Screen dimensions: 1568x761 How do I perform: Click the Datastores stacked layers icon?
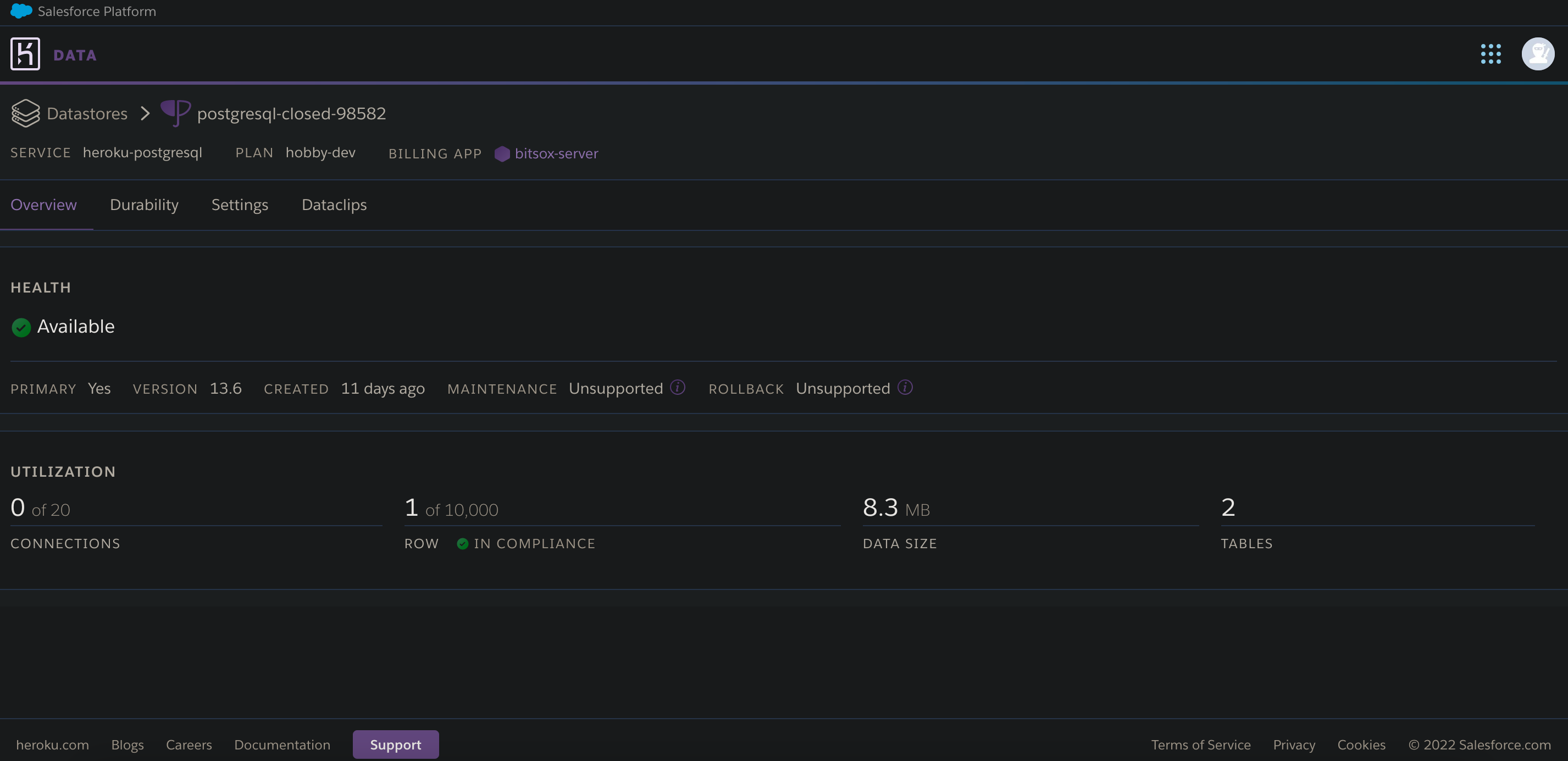[x=26, y=113]
